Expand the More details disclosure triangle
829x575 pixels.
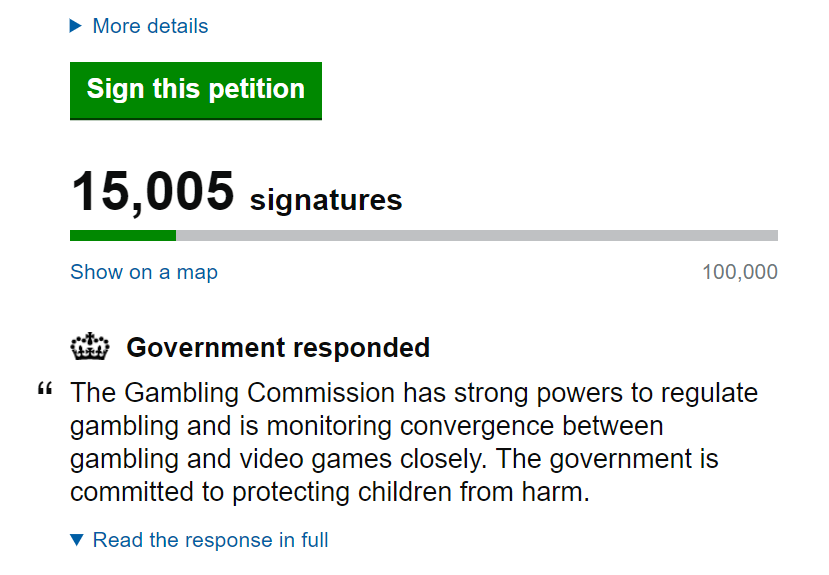75,26
